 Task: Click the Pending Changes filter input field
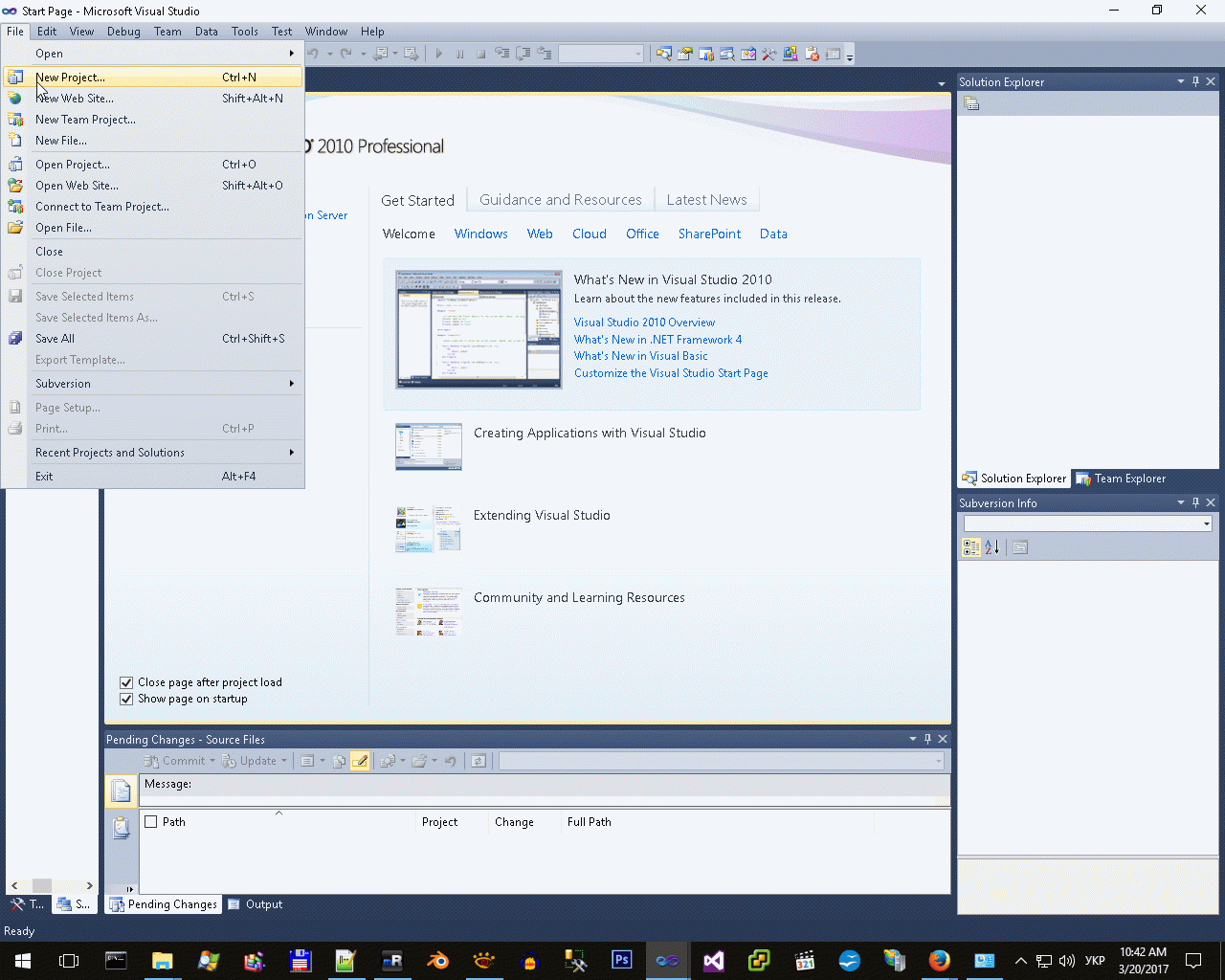(722, 761)
